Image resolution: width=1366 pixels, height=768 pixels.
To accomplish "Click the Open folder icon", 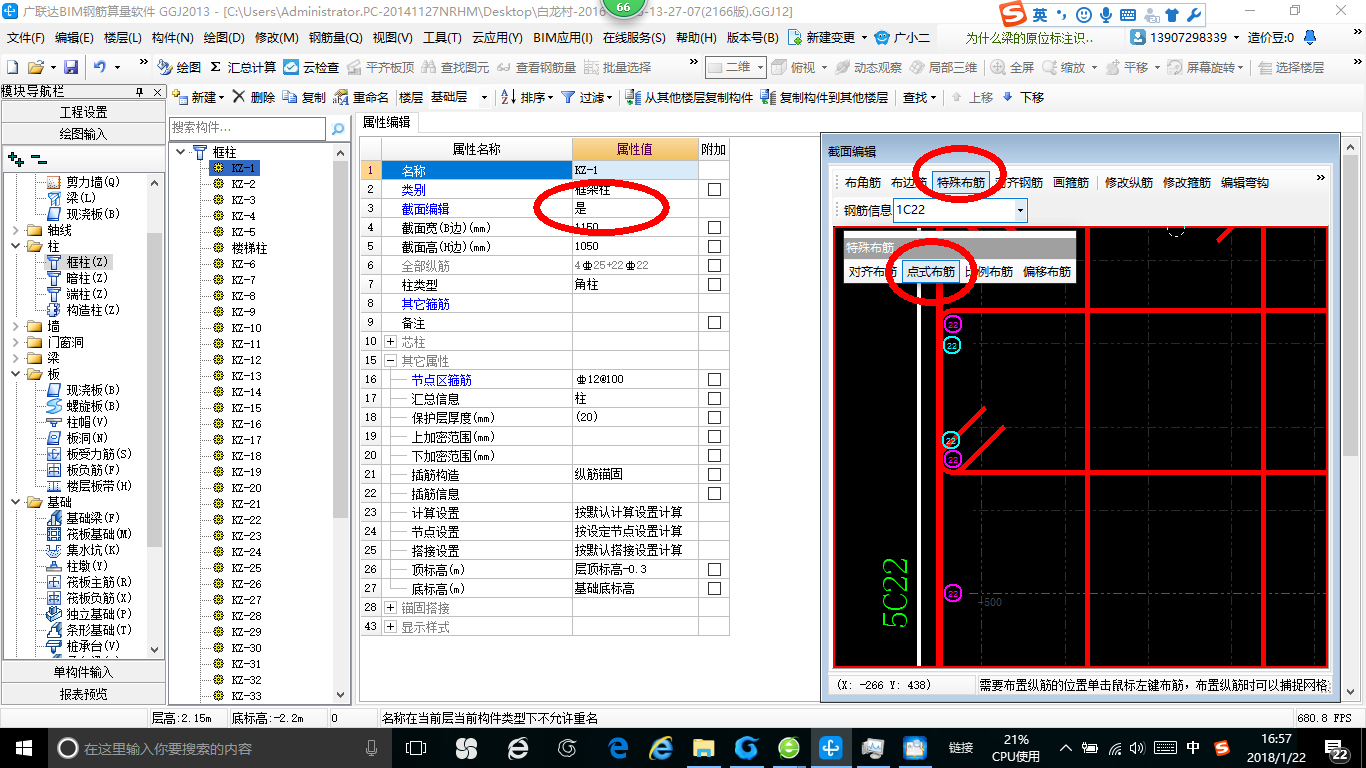I will [x=35, y=67].
